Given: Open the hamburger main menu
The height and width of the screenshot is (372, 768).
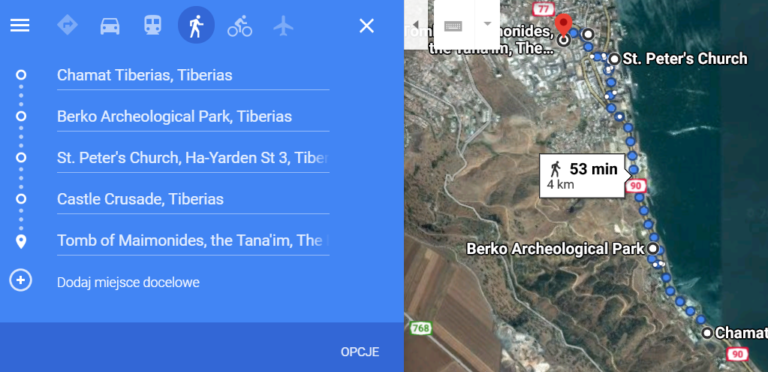Looking at the screenshot, I should click(20, 25).
